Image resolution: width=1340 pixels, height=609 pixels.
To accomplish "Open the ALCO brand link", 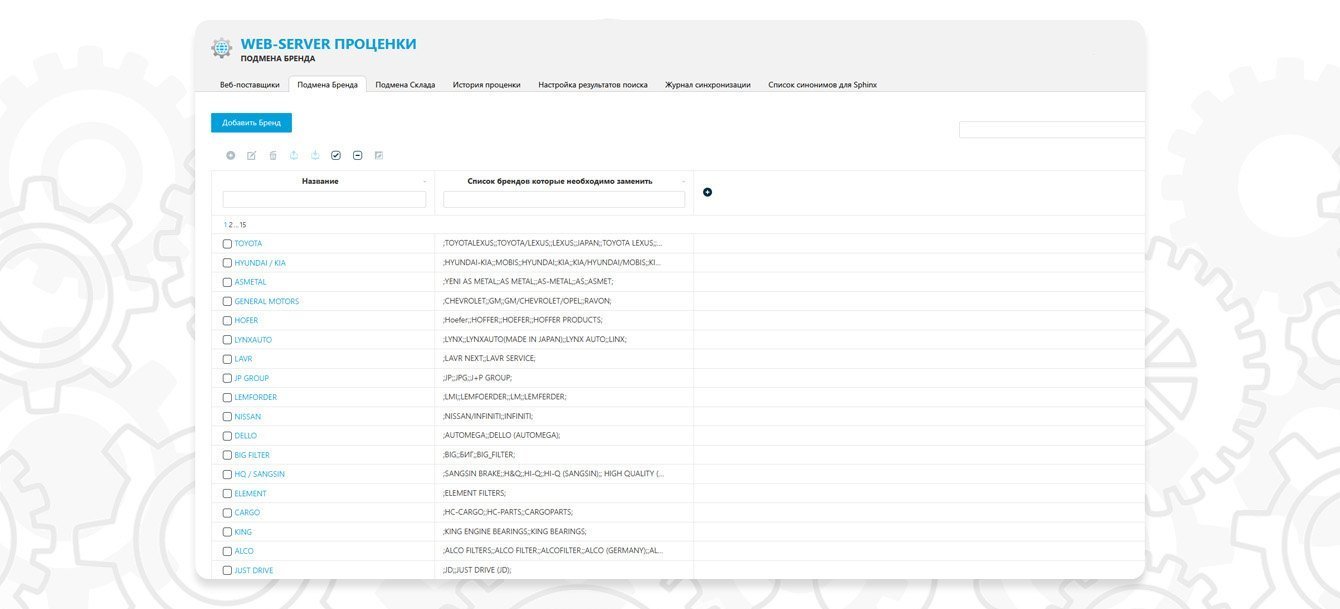I will [x=244, y=551].
